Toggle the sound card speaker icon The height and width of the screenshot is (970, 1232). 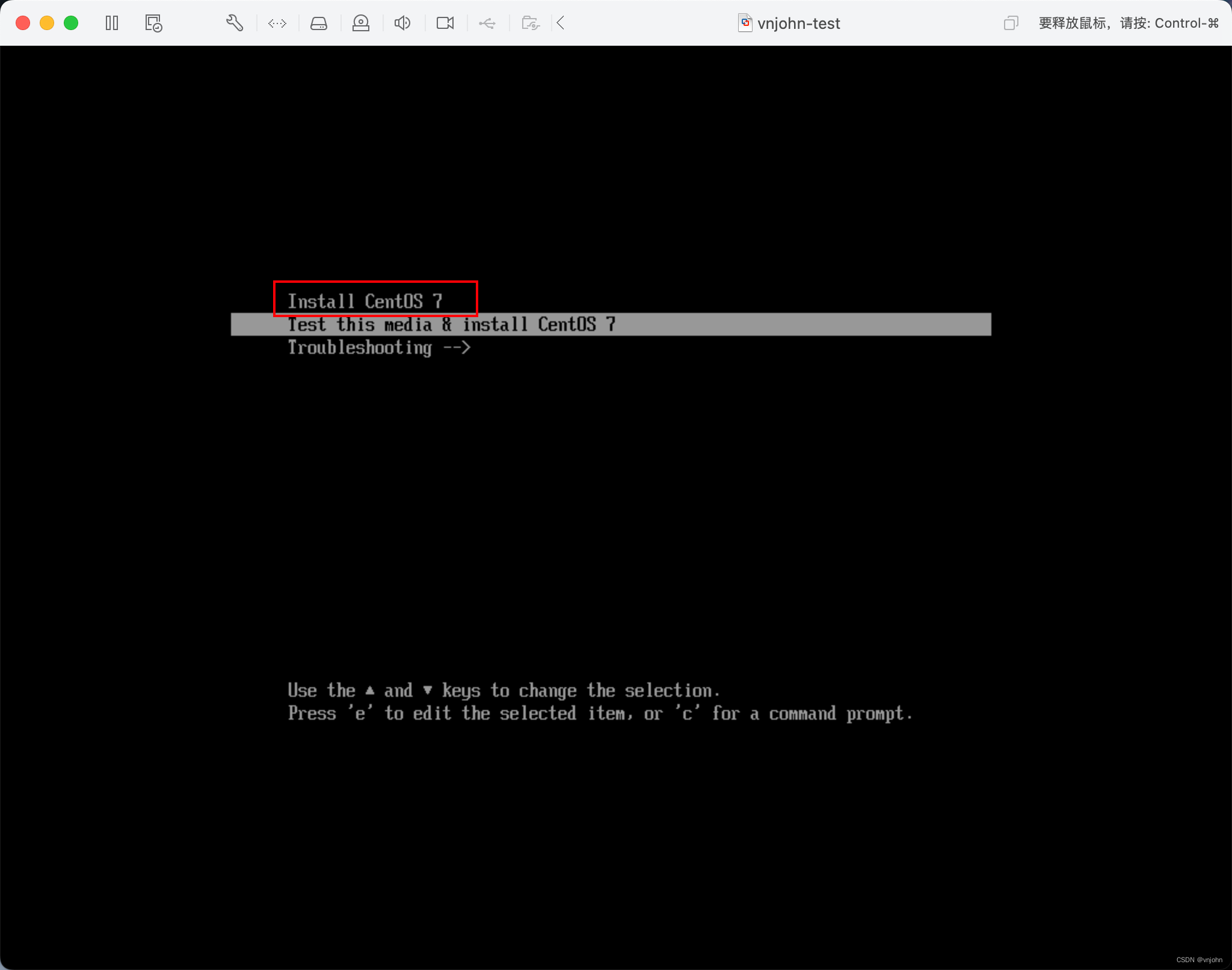point(402,23)
